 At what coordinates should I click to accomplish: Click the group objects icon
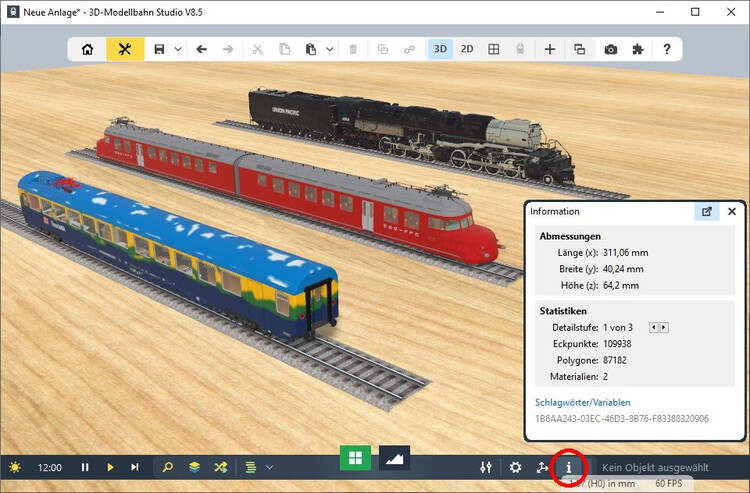click(383, 49)
